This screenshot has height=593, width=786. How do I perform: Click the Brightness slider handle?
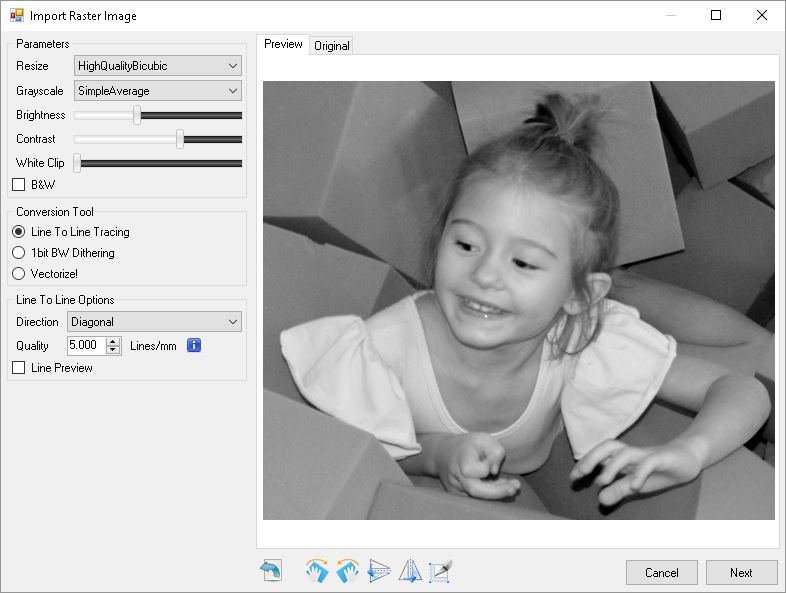pos(137,115)
